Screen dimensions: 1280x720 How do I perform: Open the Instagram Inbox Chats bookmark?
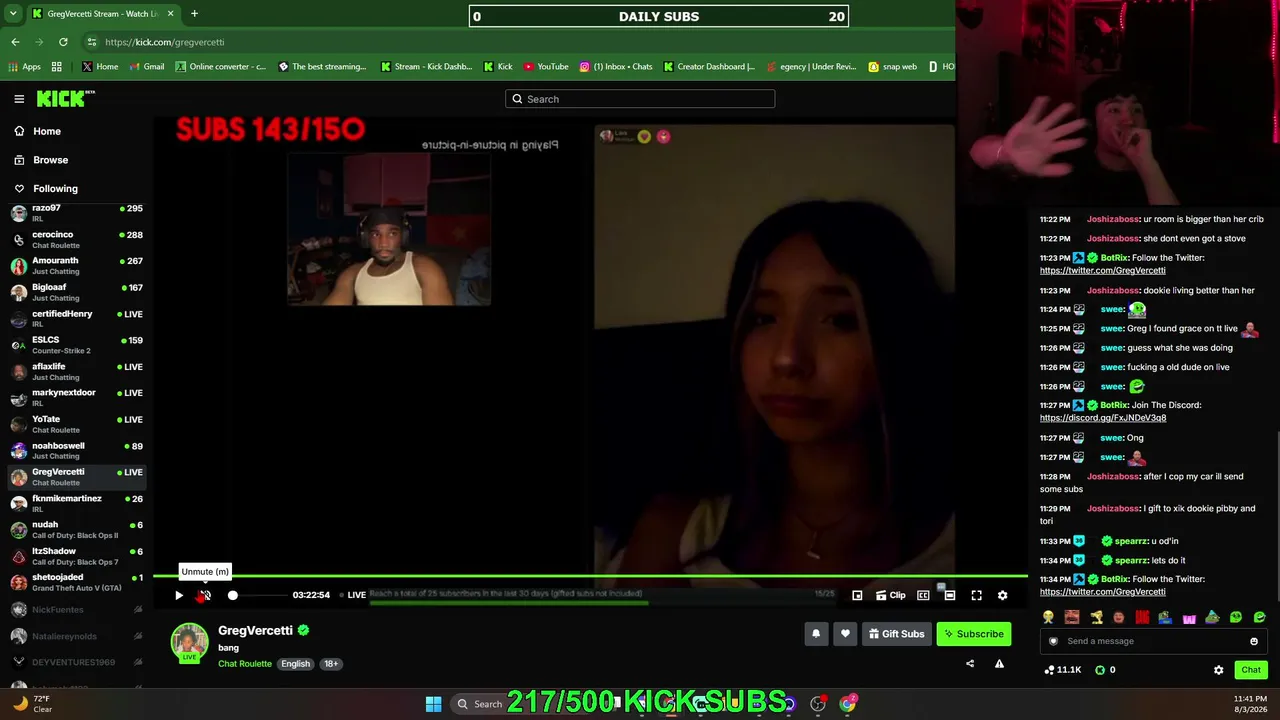coord(616,67)
